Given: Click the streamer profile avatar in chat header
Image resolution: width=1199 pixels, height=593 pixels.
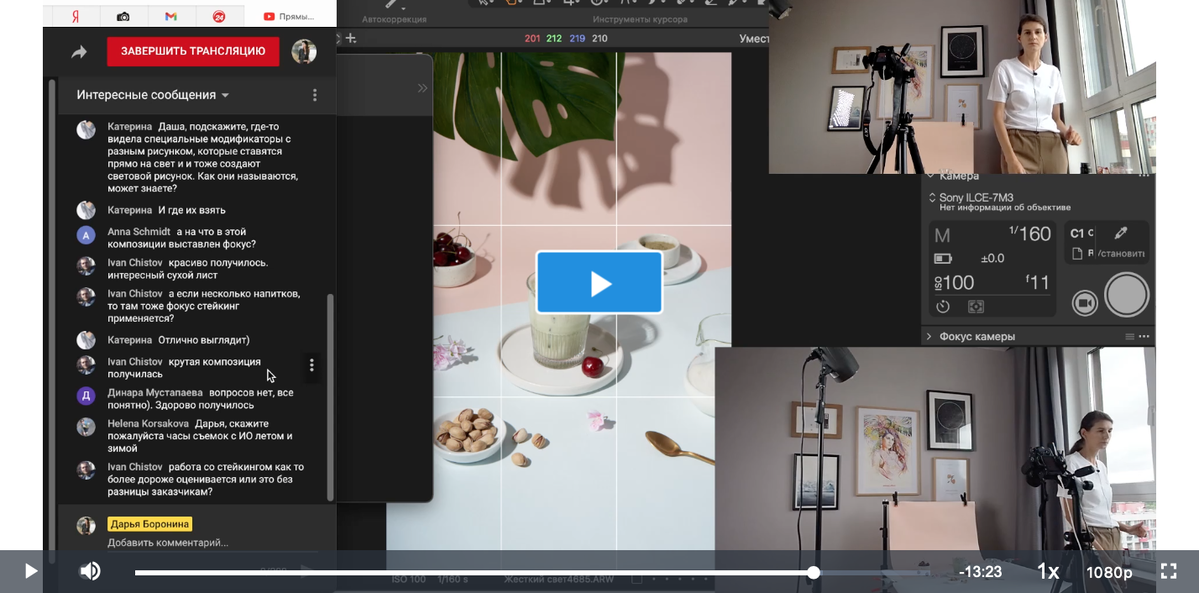Looking at the screenshot, I should (304, 51).
